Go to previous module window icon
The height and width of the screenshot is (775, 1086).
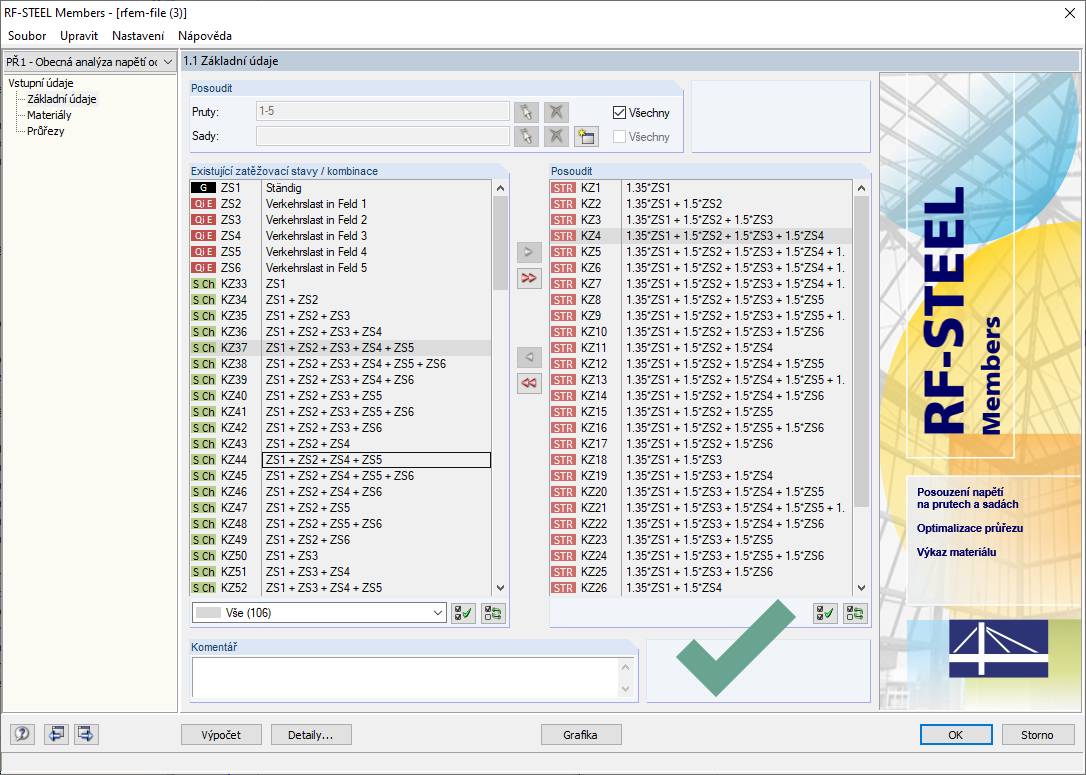click(56, 734)
